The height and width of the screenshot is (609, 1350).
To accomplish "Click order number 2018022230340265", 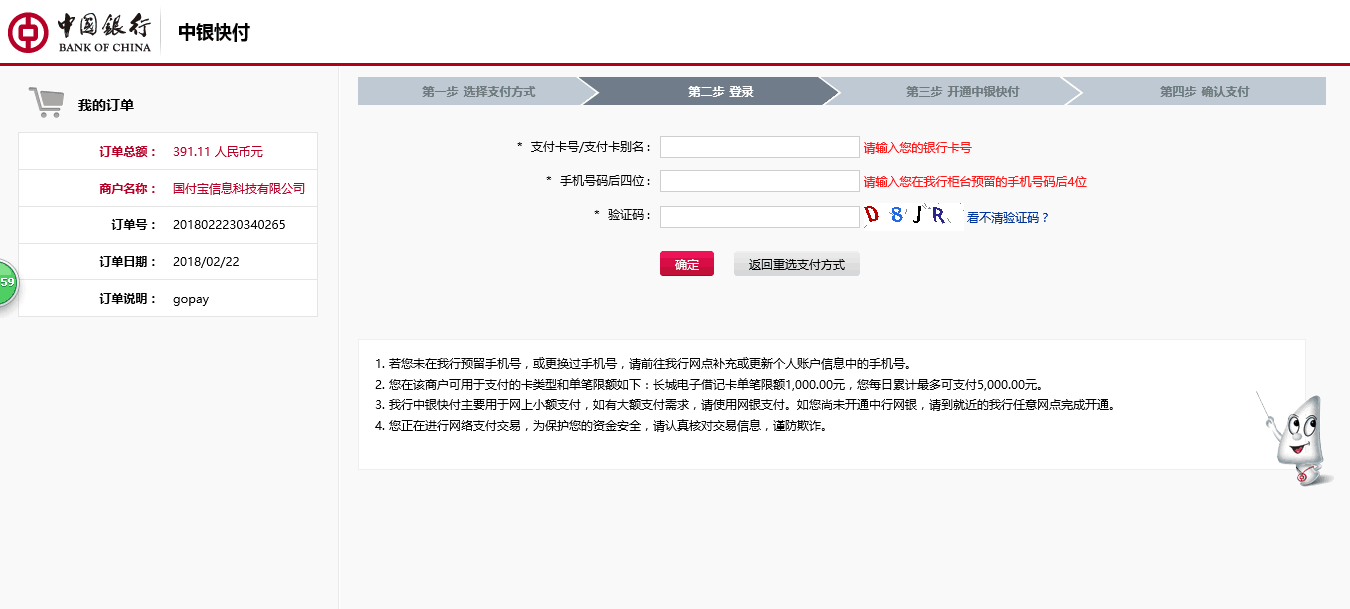I will coord(229,224).
